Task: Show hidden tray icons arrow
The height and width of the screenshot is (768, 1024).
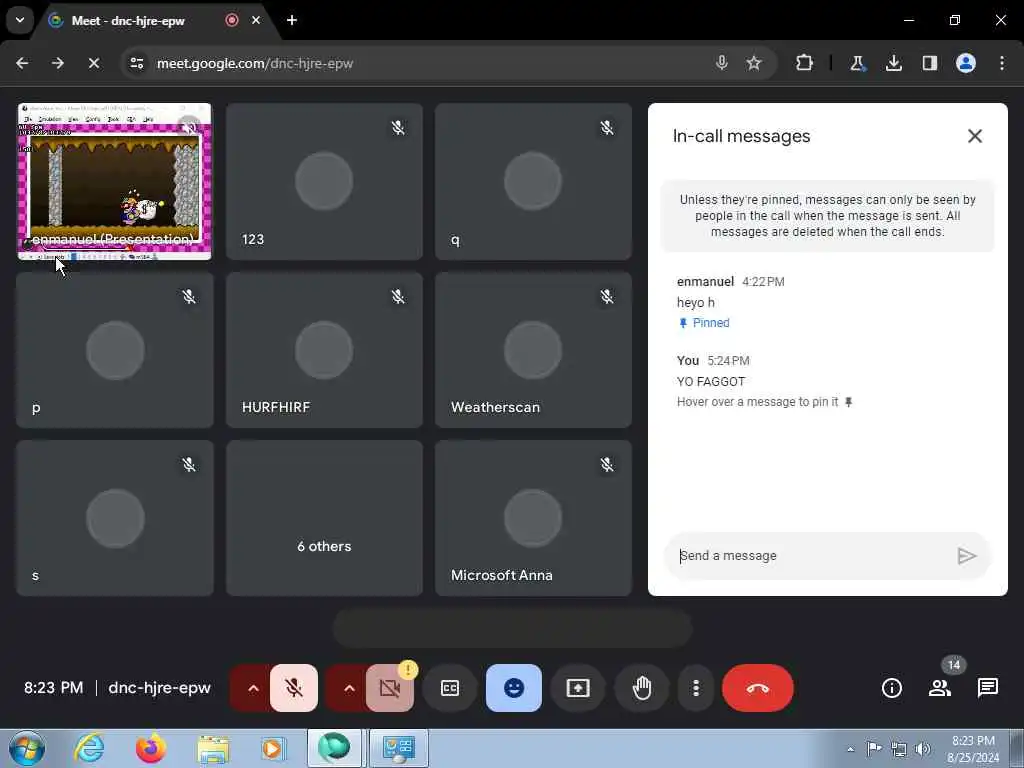Action: point(850,749)
